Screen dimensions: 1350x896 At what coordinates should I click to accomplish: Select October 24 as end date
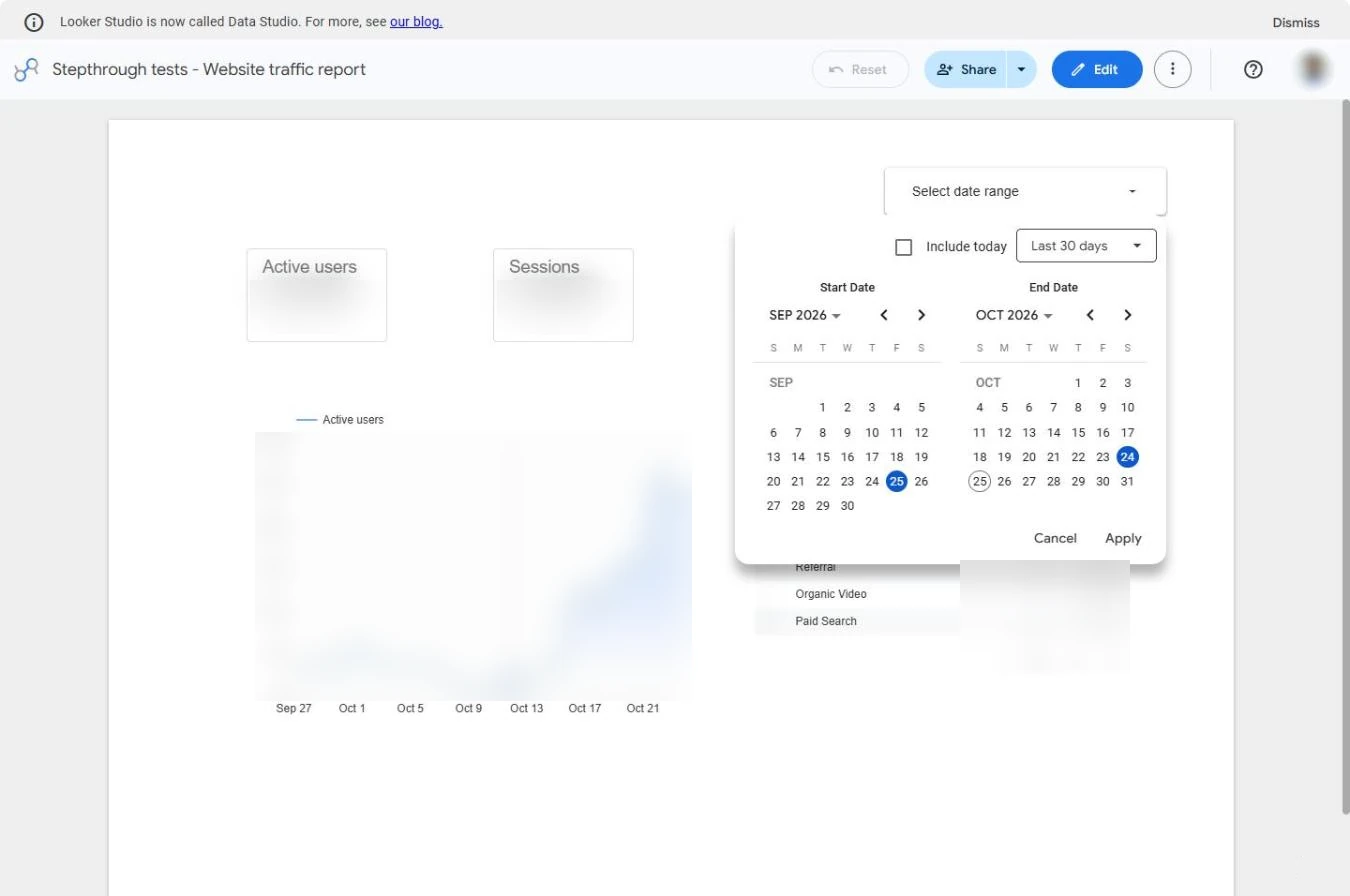pos(1127,457)
